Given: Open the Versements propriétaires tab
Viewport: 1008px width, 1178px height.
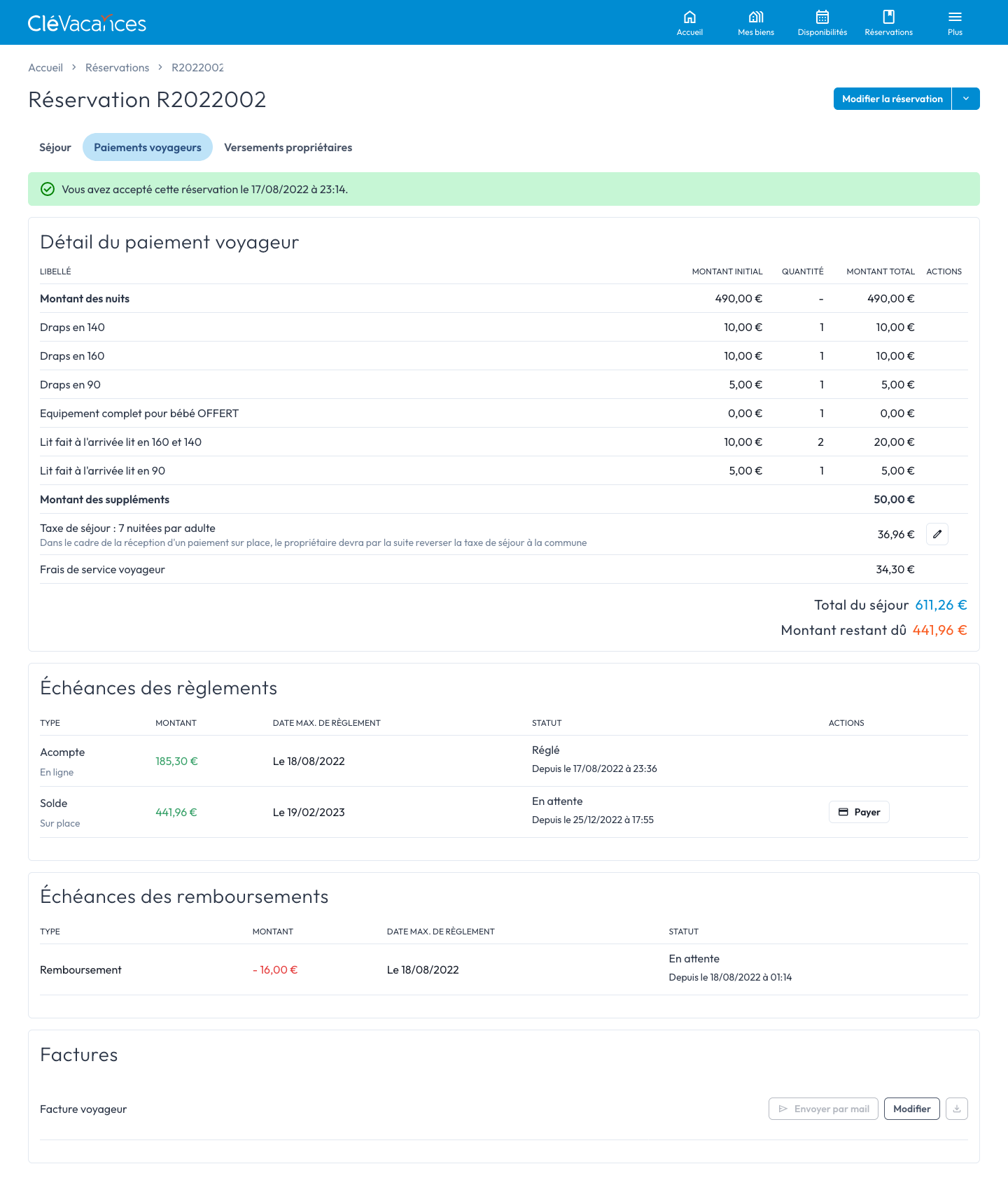Looking at the screenshot, I should click(x=288, y=147).
